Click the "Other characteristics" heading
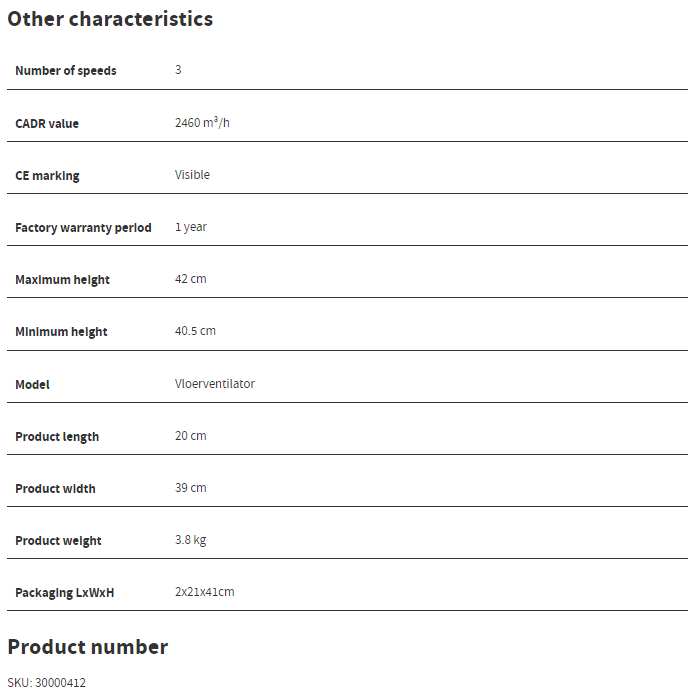This screenshot has width=692, height=694. click(110, 19)
